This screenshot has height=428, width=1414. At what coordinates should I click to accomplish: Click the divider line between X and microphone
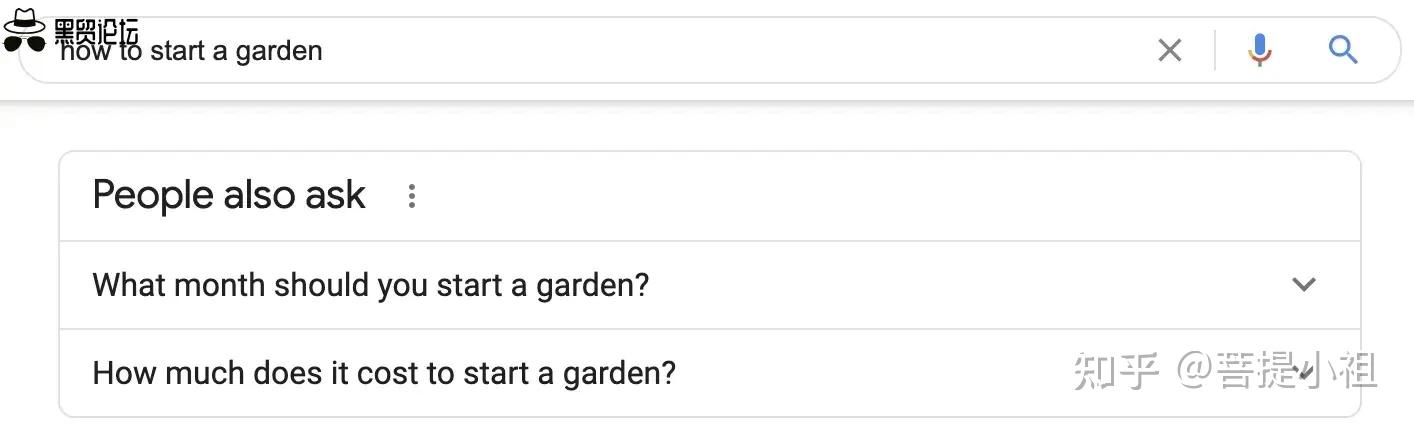(1215, 49)
